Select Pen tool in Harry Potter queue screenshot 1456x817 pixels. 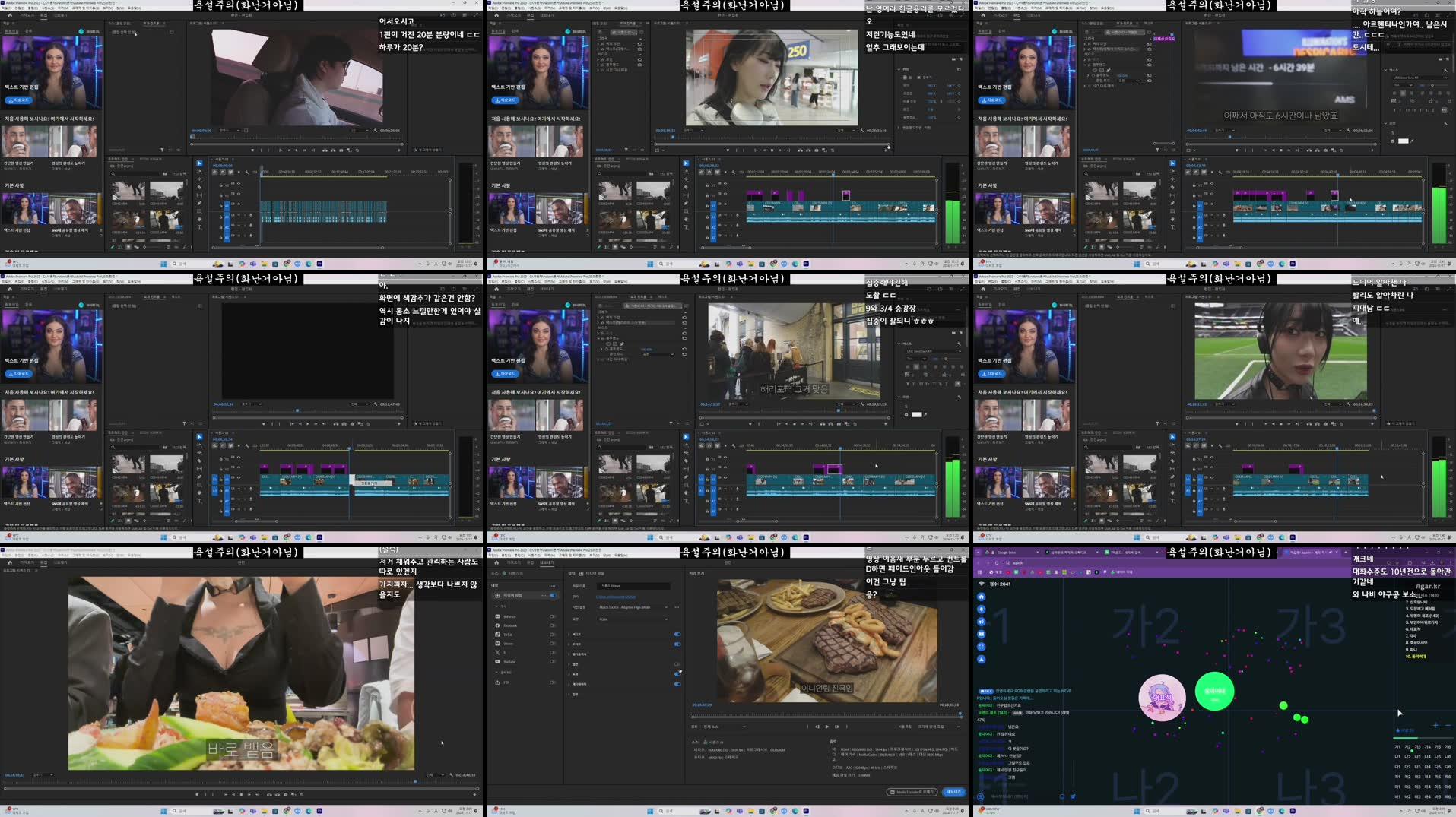point(686,477)
